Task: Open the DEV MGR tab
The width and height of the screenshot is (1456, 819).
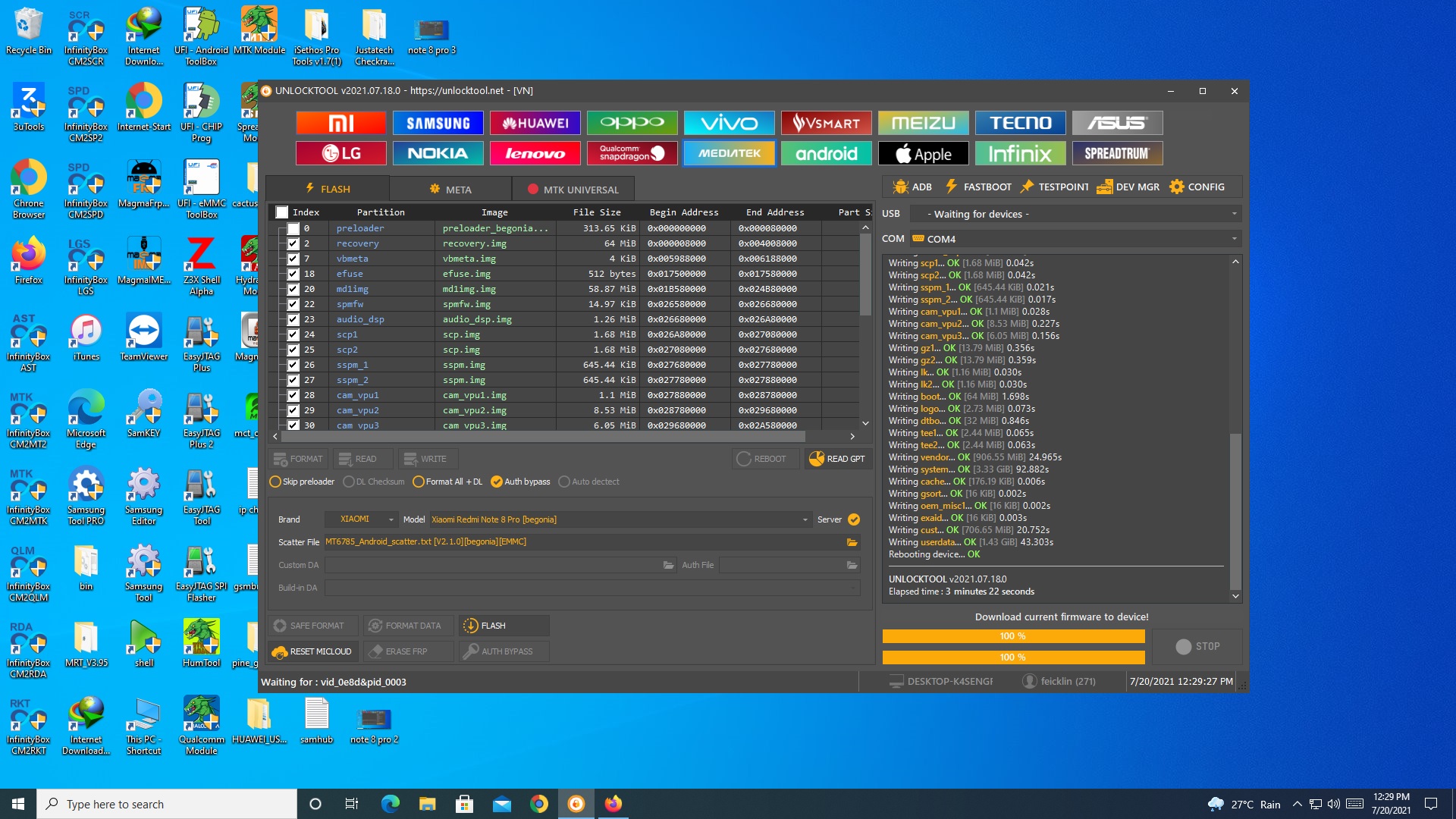Action: point(1128,187)
